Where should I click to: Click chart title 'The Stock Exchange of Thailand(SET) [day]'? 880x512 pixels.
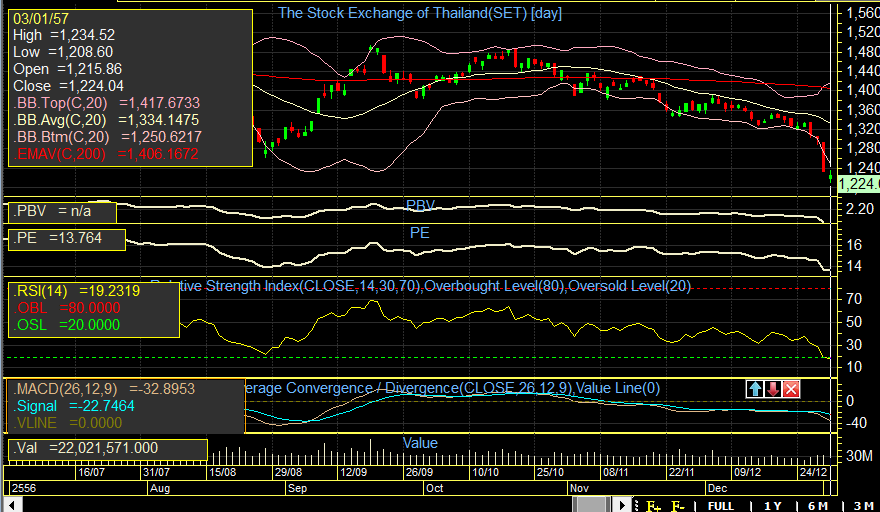click(x=420, y=13)
